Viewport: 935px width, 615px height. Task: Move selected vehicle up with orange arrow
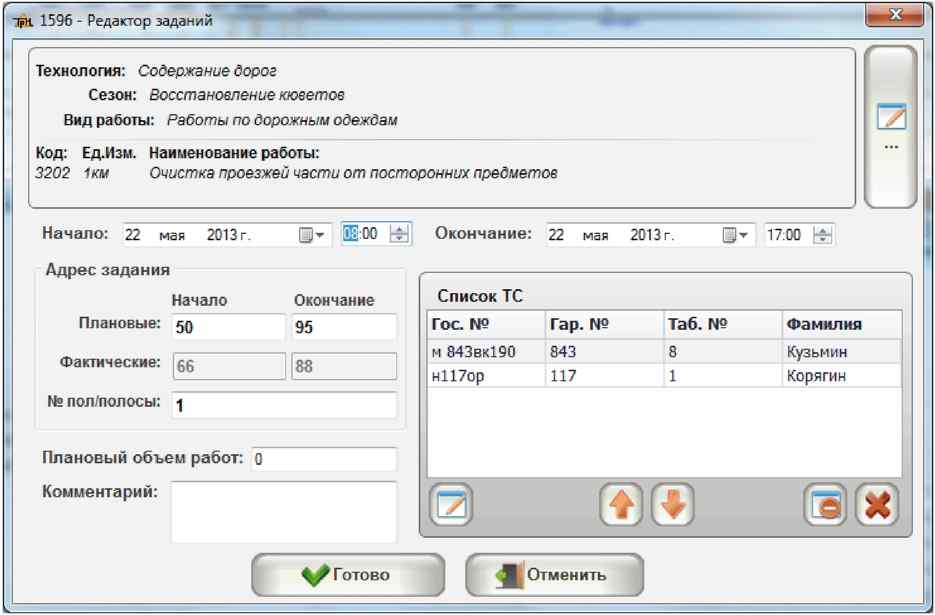[x=621, y=505]
